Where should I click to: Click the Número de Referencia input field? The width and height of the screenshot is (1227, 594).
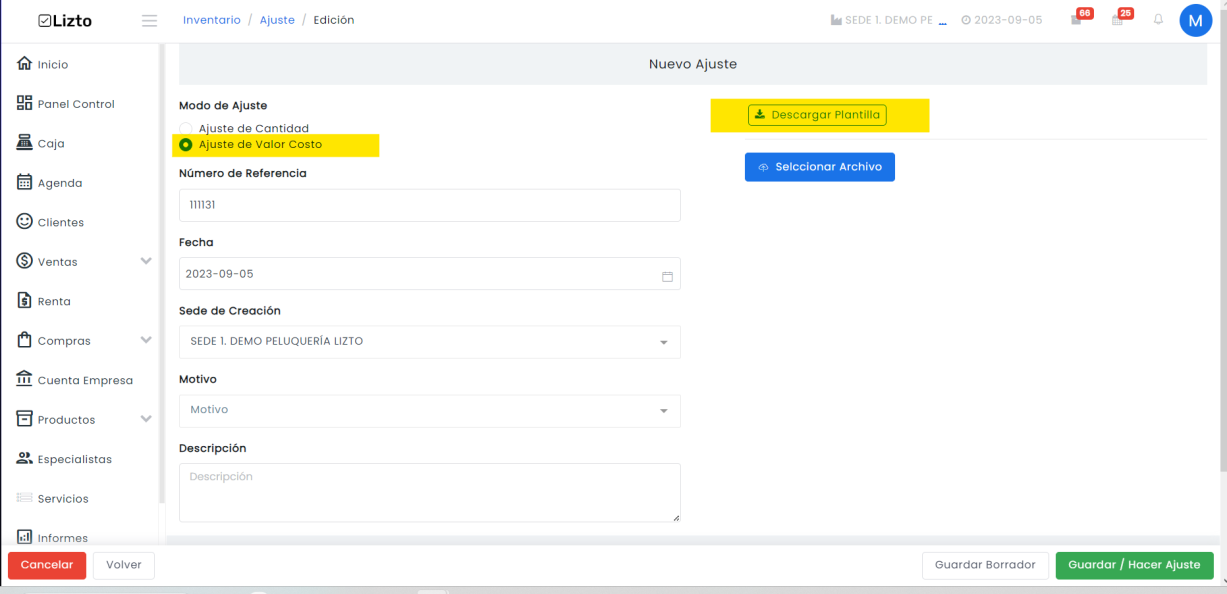pos(430,205)
